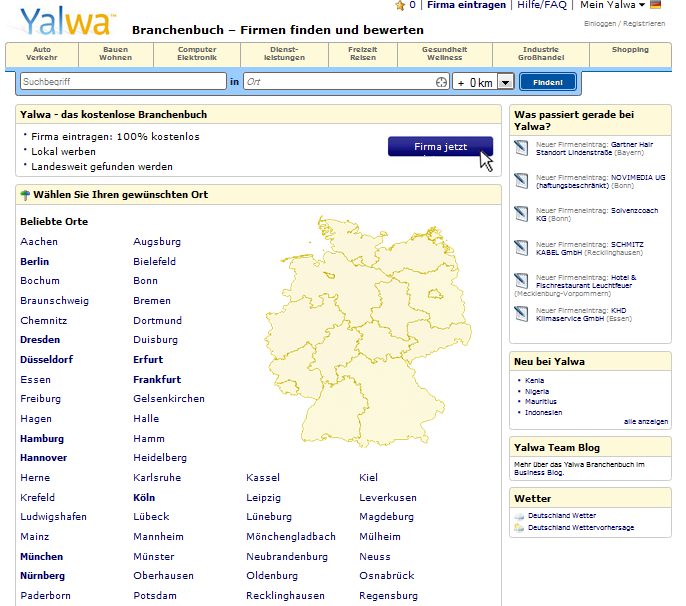Click into the Ort location field
Screen dimensions: 686x606
pos(346,82)
